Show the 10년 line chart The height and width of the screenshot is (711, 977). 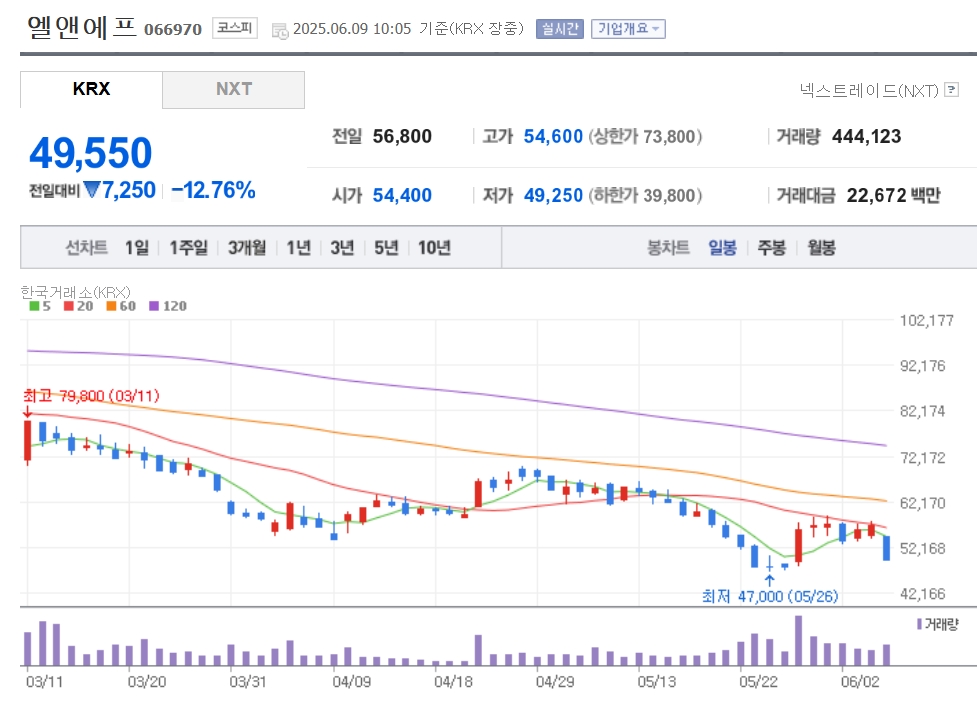click(434, 248)
